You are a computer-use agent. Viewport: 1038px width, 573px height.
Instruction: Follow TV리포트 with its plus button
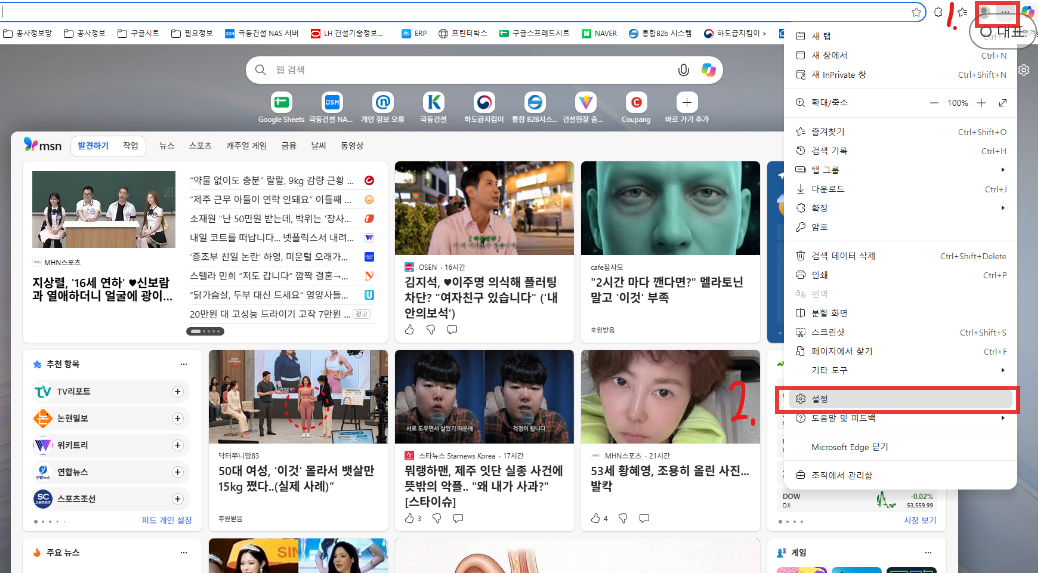(x=177, y=392)
